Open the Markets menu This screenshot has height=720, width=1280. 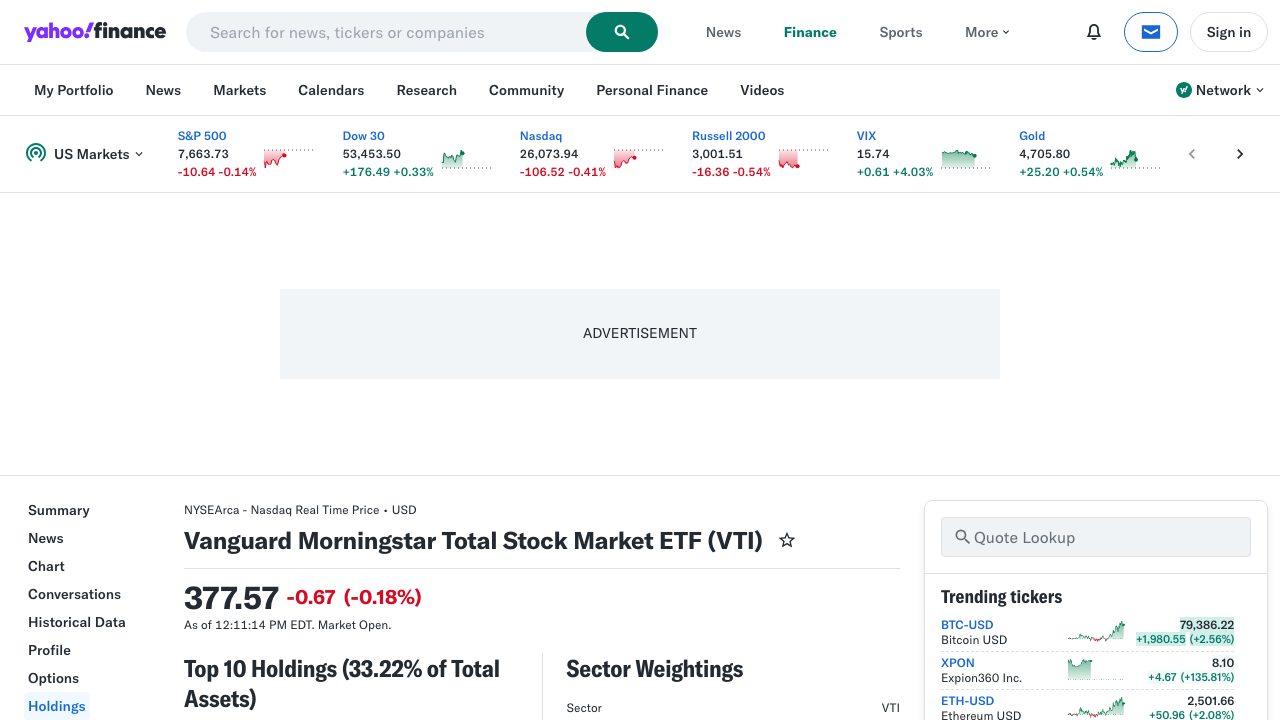point(240,90)
